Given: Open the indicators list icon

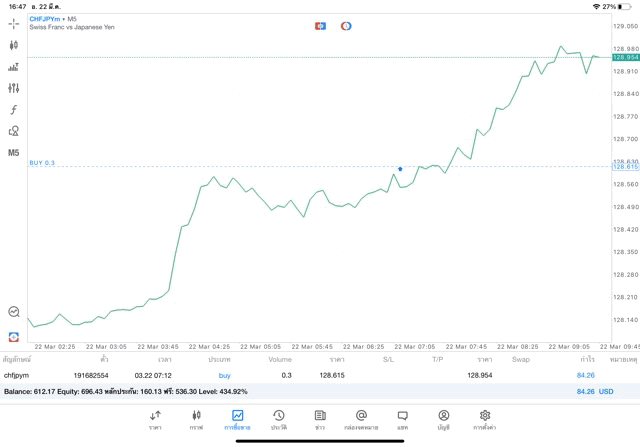Looking at the screenshot, I should tap(14, 67).
